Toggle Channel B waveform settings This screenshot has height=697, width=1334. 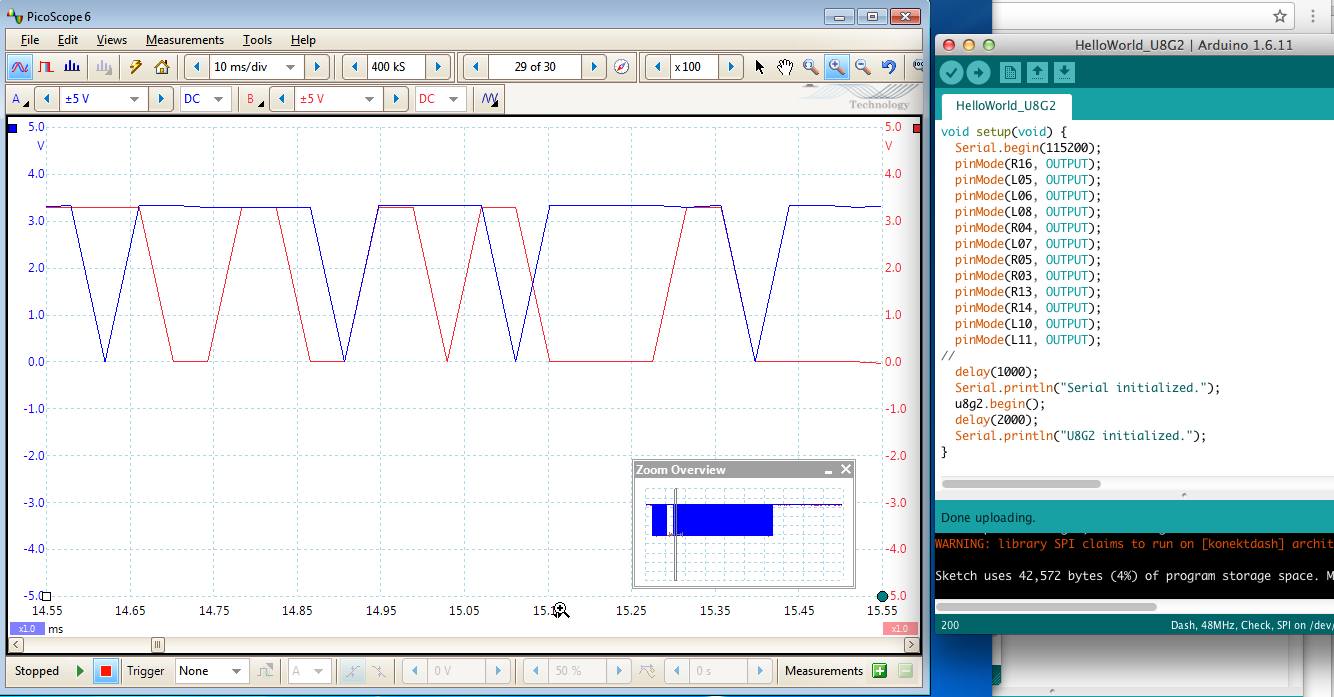coord(253,99)
